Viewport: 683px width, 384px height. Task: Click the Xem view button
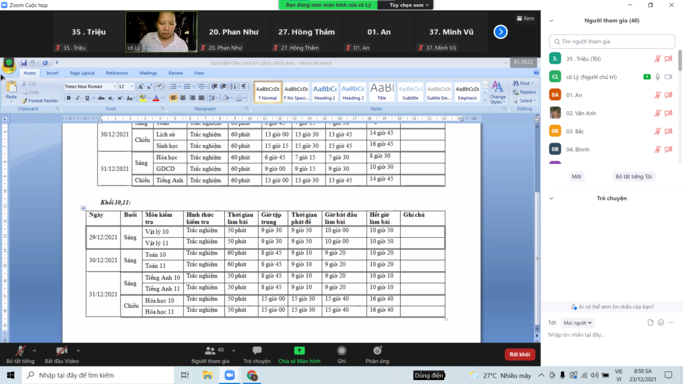point(525,18)
